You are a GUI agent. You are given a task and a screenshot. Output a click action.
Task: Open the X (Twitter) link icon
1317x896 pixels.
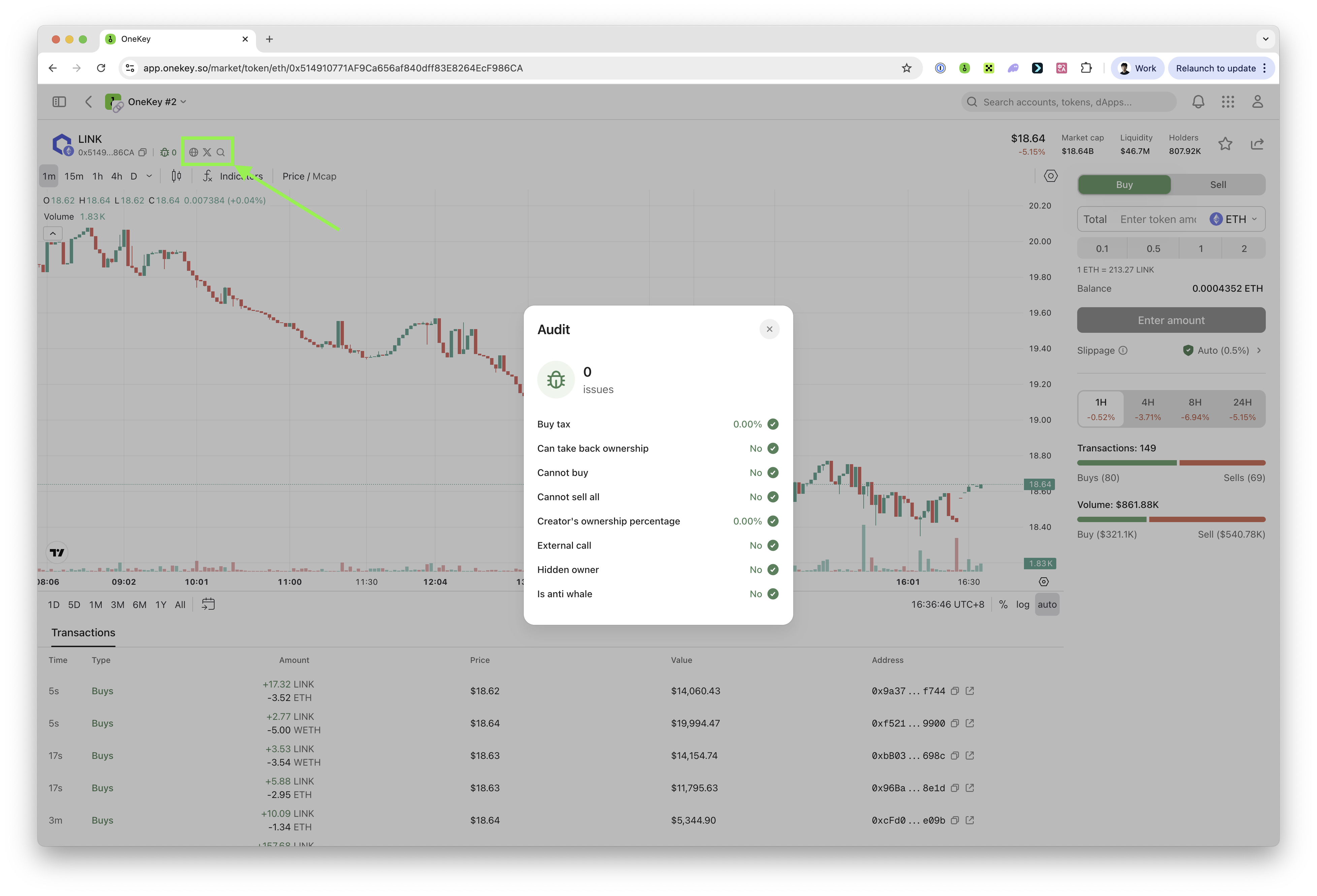coord(207,152)
